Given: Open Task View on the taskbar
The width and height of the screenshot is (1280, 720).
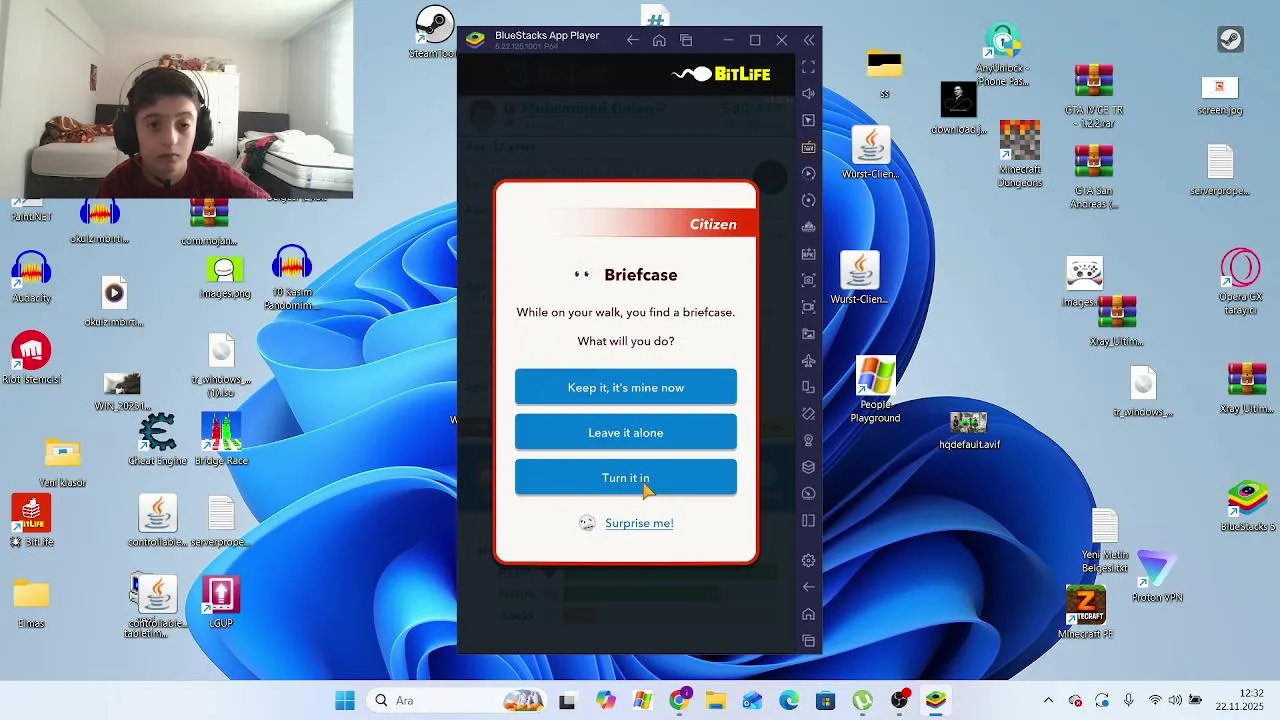Looking at the screenshot, I should point(567,700).
